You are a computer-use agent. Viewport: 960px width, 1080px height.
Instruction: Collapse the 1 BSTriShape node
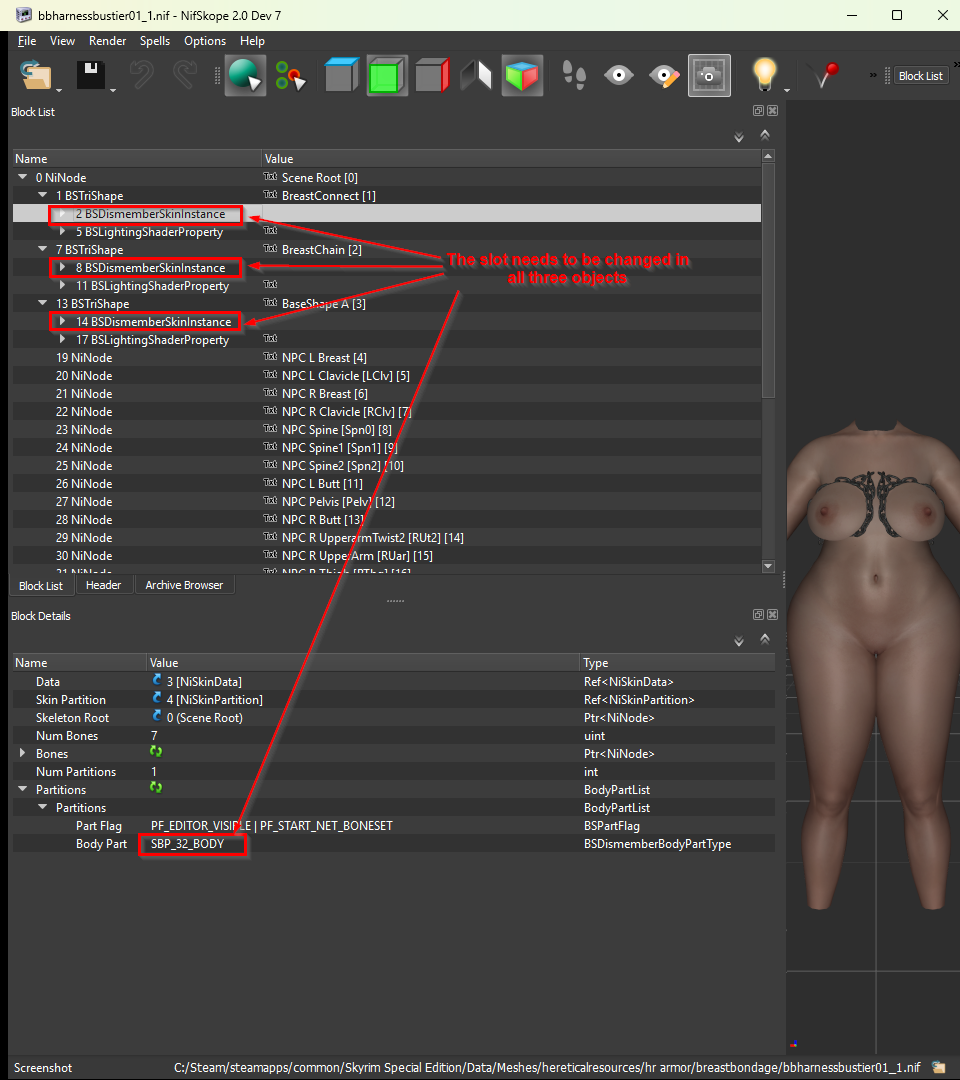click(43, 195)
